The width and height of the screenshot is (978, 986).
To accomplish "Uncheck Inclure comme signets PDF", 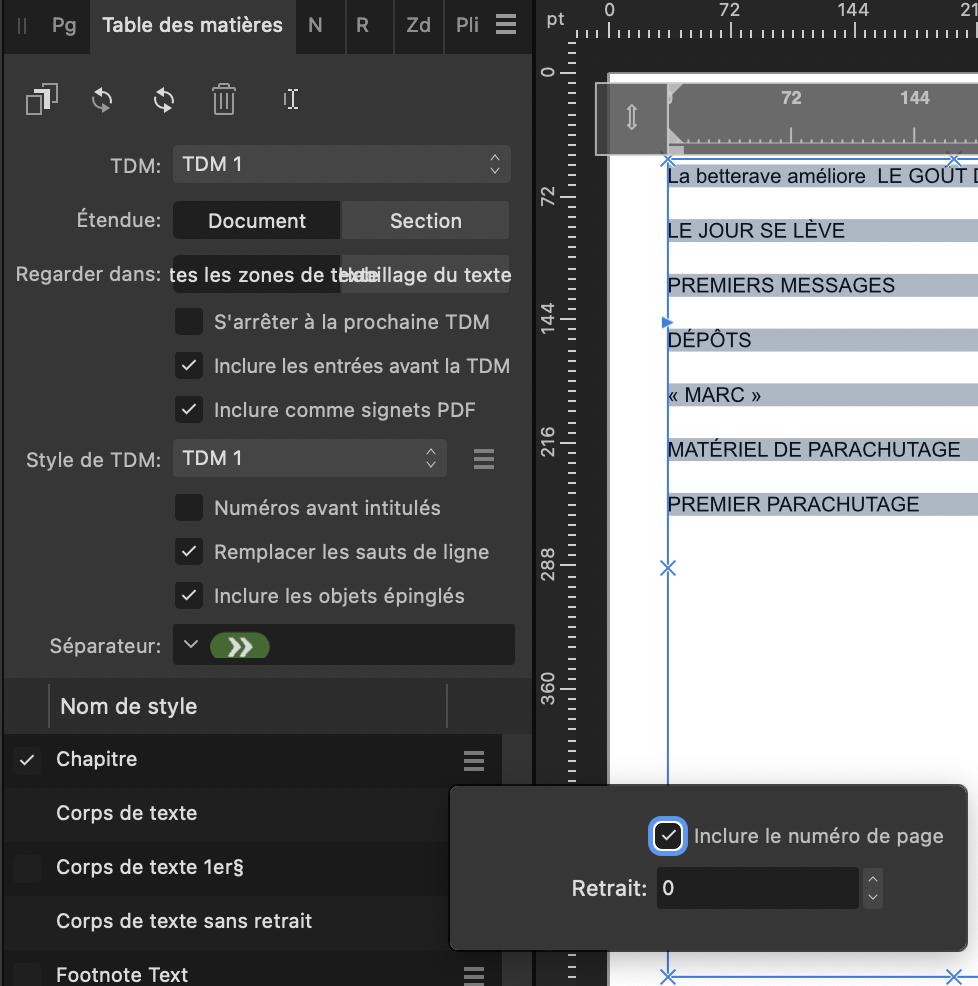I will (x=189, y=409).
